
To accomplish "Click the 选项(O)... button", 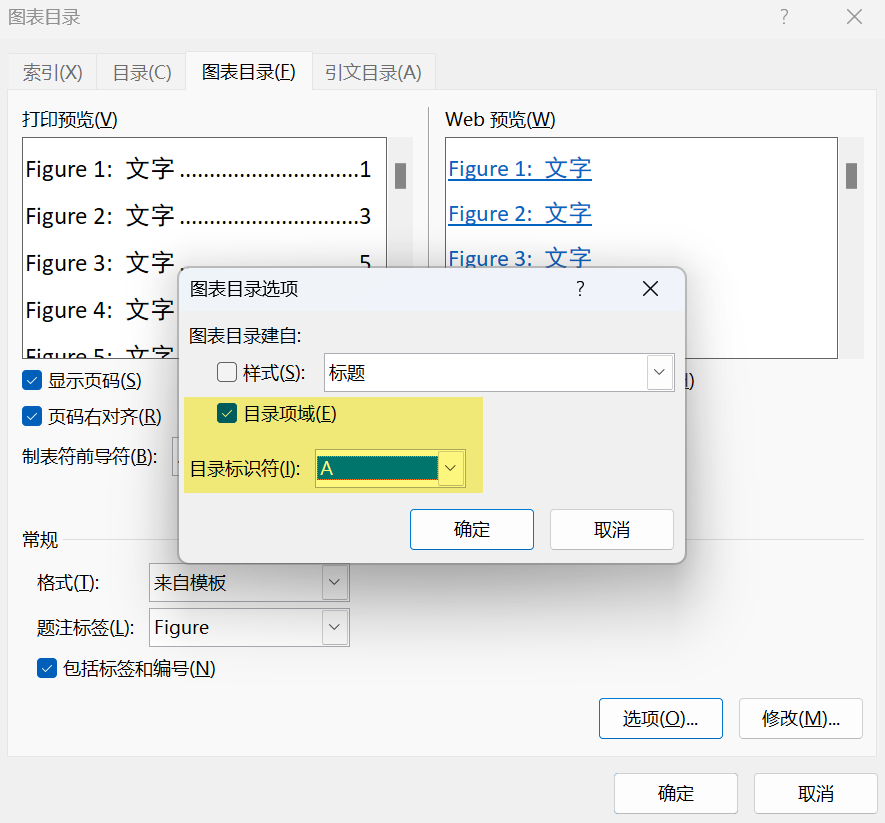I will pos(660,719).
